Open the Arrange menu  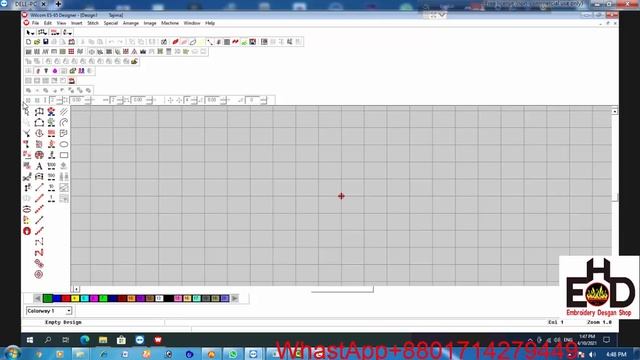pyautogui.click(x=131, y=23)
